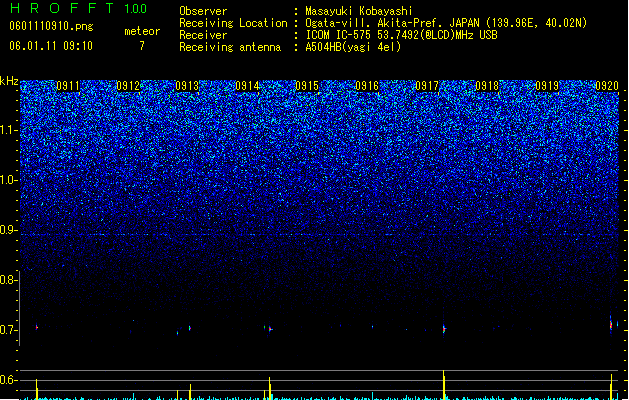
Task: Click the 0916 time marker
Action: coord(367,86)
